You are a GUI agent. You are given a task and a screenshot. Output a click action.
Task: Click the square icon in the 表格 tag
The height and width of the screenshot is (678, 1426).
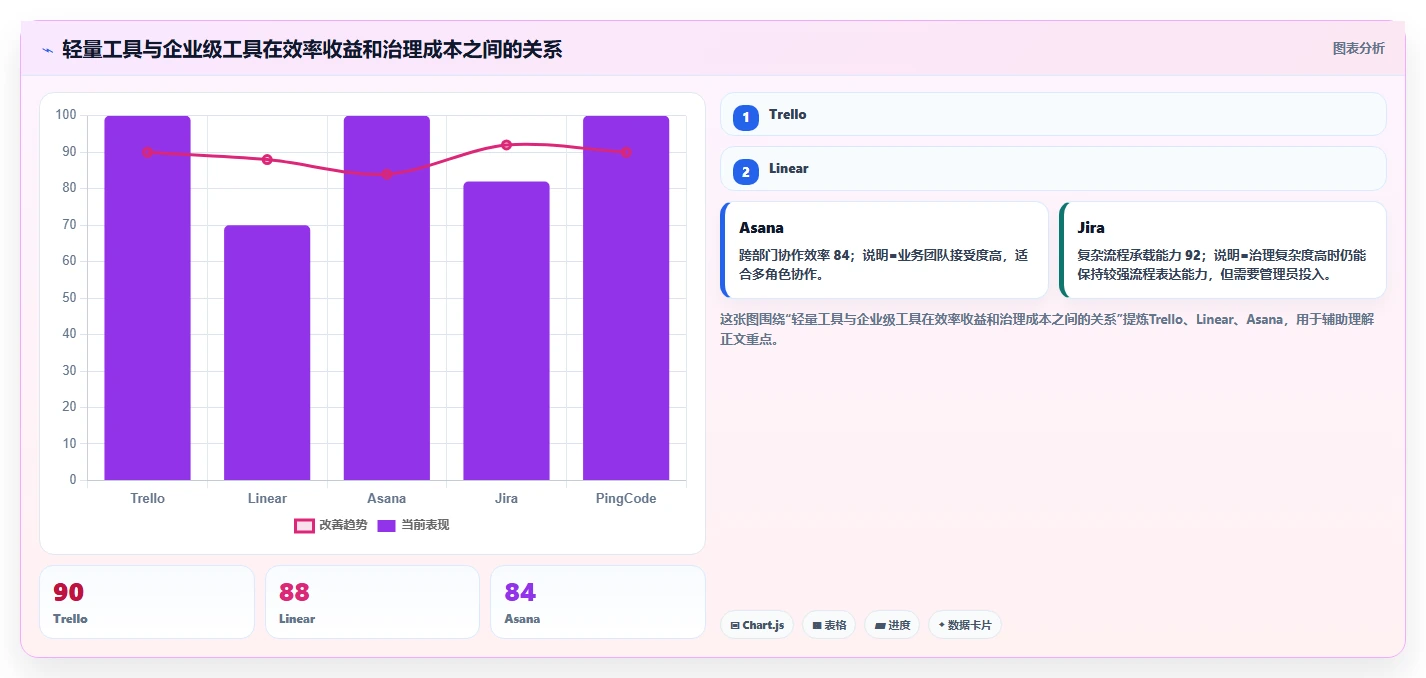coord(817,626)
